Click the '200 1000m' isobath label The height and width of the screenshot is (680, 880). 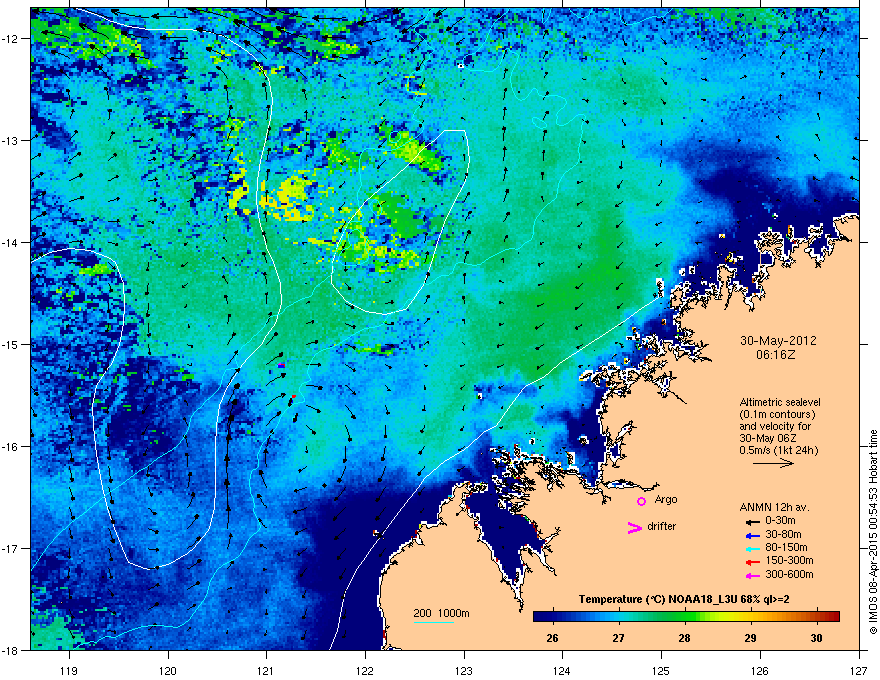pyautogui.click(x=441, y=613)
